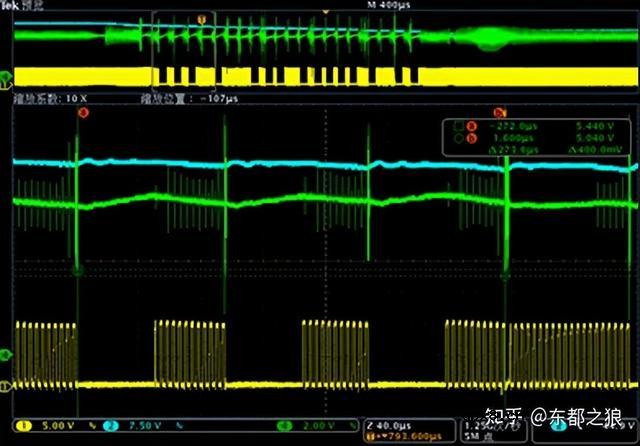Click cursor b circle icon in readout

[458, 138]
